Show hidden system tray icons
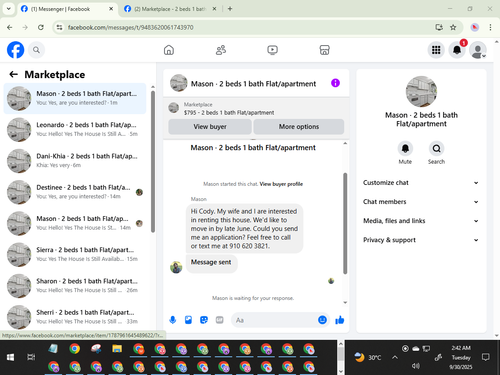This screenshot has width=500, height=375. [395, 357]
